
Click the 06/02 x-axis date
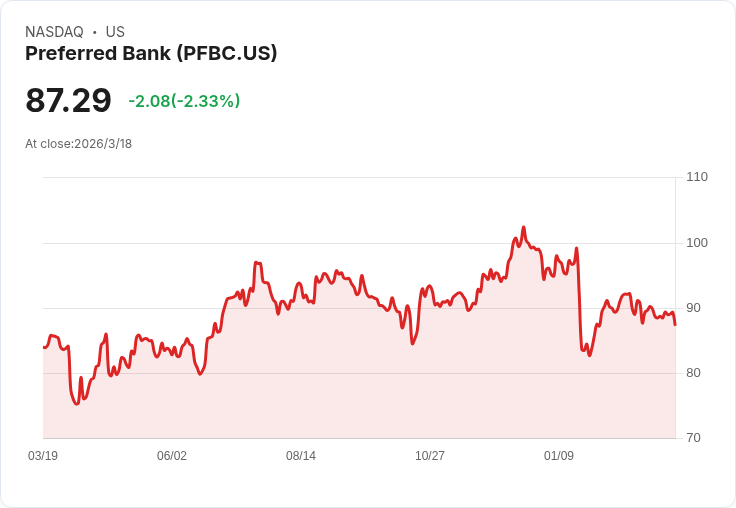coord(172,456)
